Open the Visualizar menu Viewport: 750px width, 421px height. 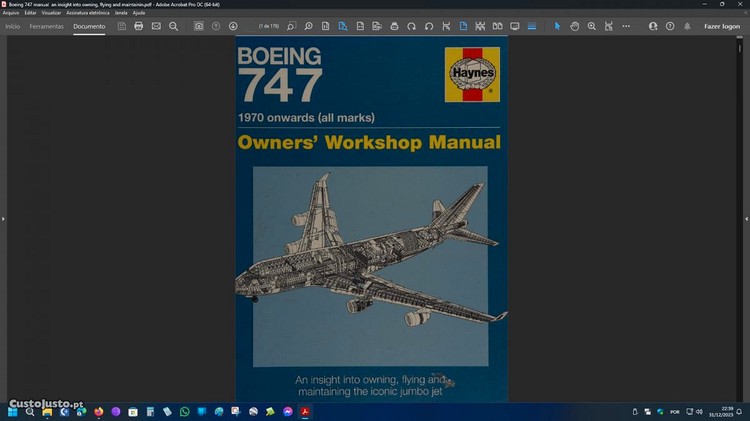pyautogui.click(x=51, y=12)
